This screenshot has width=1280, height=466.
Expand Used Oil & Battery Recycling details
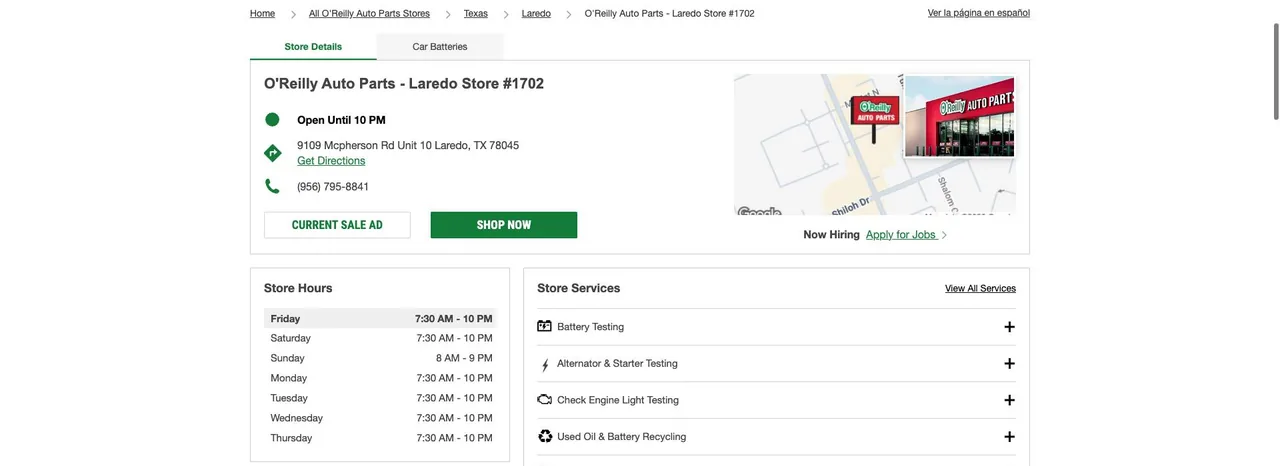[x=1009, y=437]
